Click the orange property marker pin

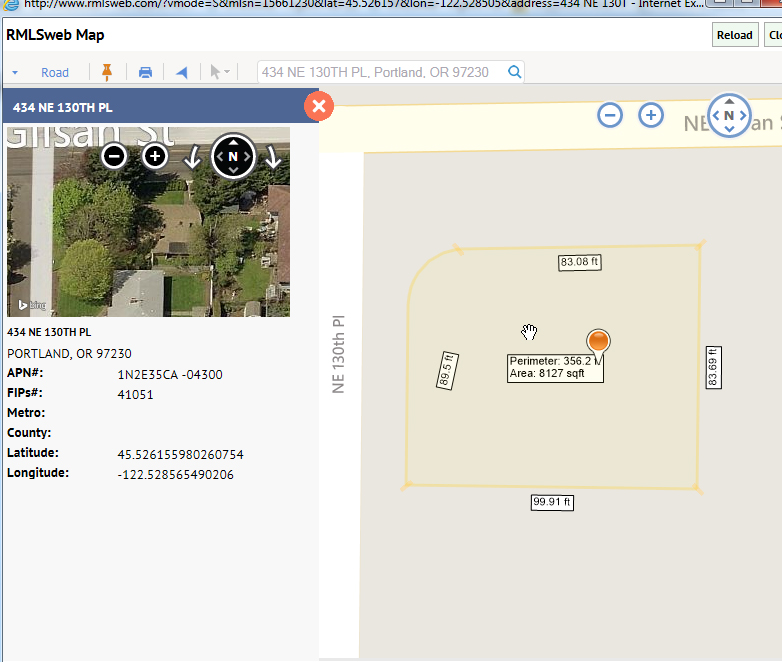click(598, 342)
